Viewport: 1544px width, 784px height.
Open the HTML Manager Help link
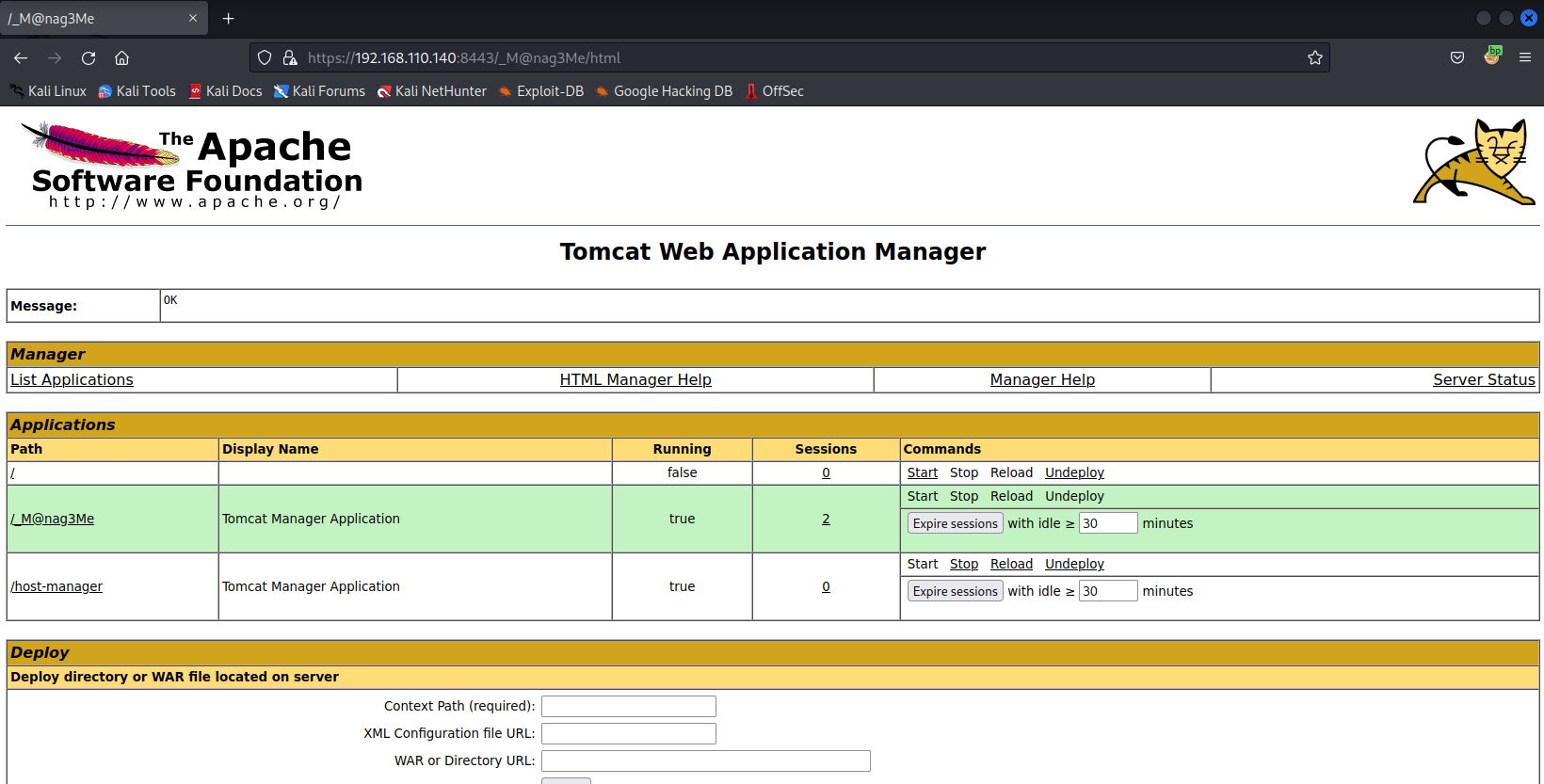[635, 379]
